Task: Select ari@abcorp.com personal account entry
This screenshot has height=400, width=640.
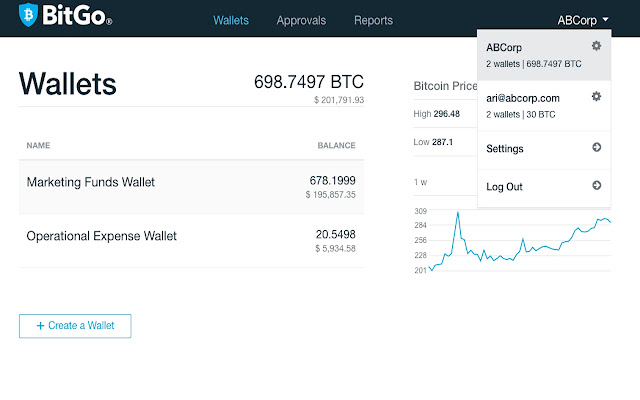Action: click(544, 106)
